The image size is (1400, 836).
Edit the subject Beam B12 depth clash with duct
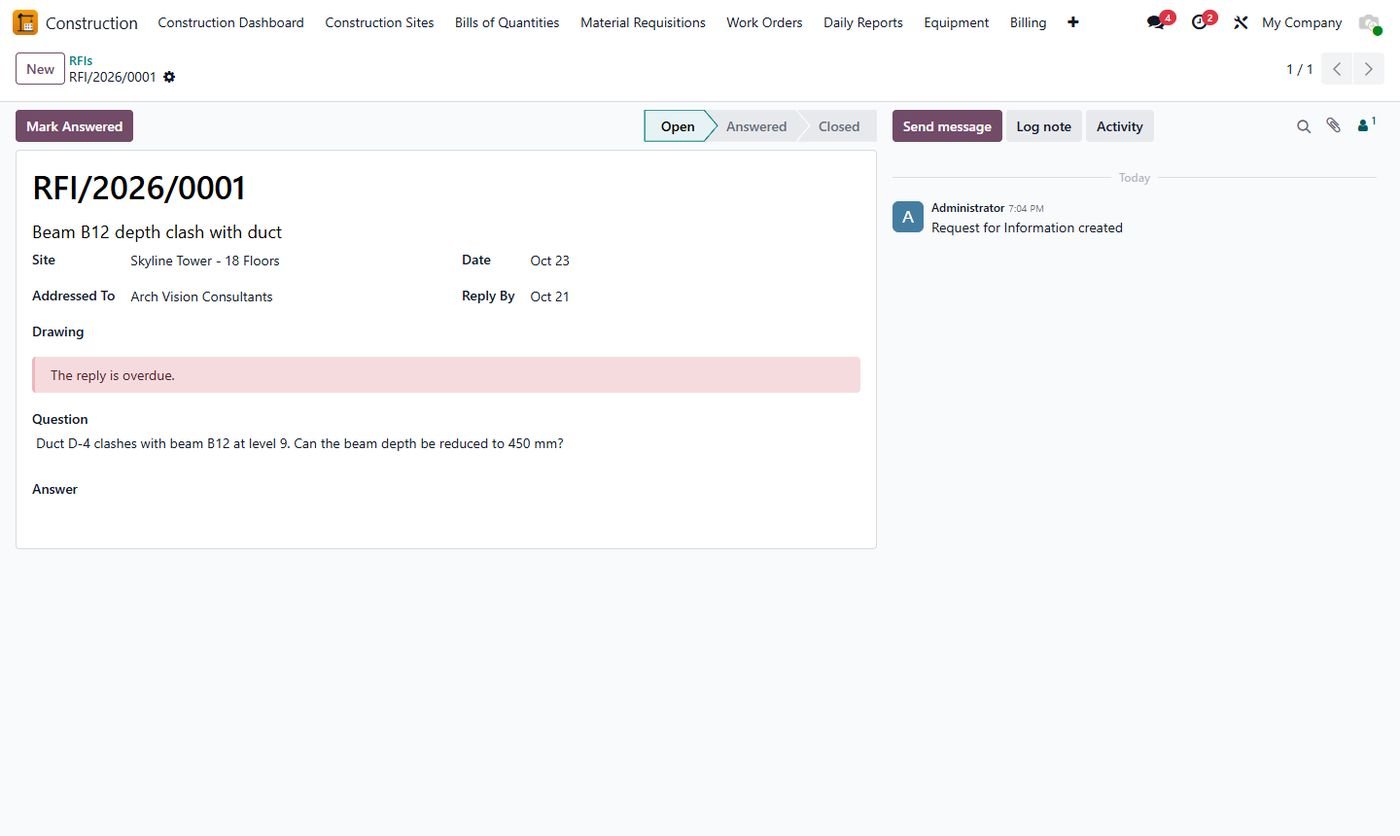coord(157,232)
